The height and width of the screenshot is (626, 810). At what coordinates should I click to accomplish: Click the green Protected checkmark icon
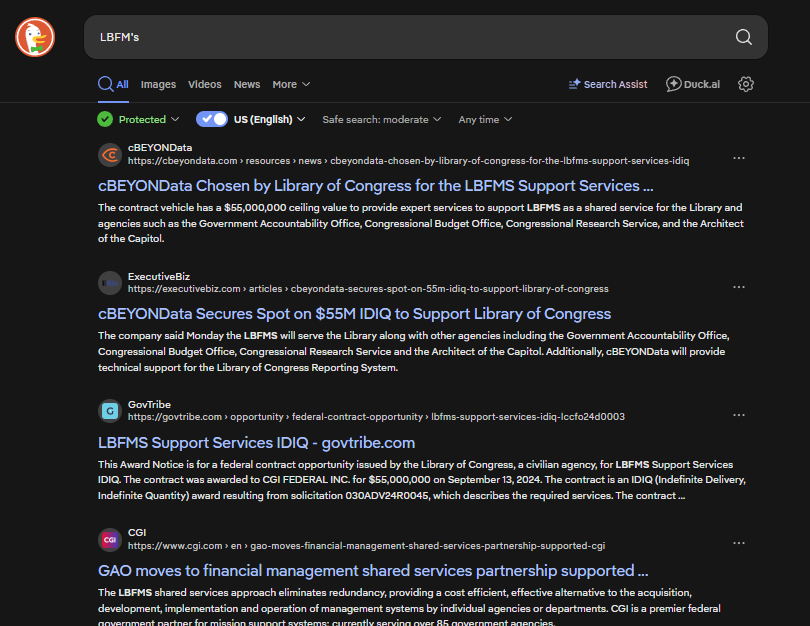[x=105, y=119]
